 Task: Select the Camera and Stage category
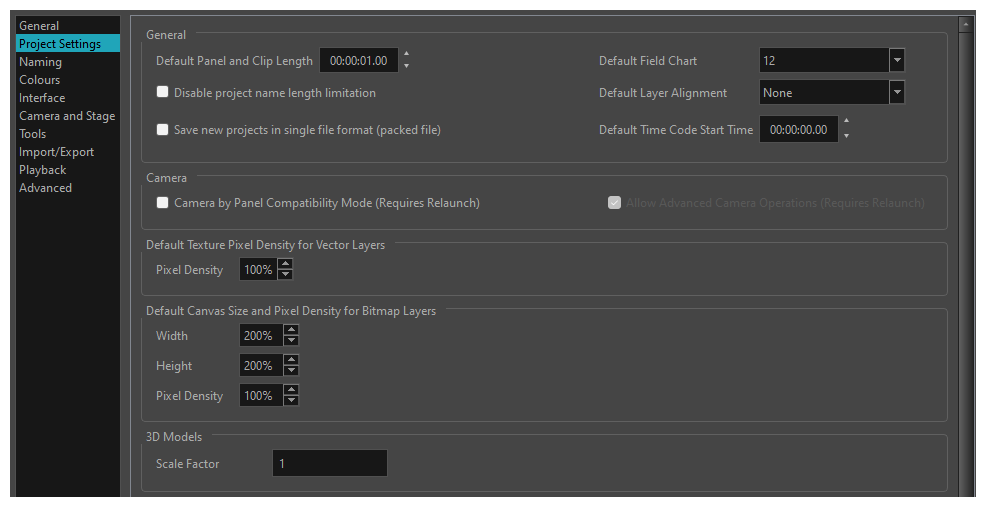(x=67, y=116)
